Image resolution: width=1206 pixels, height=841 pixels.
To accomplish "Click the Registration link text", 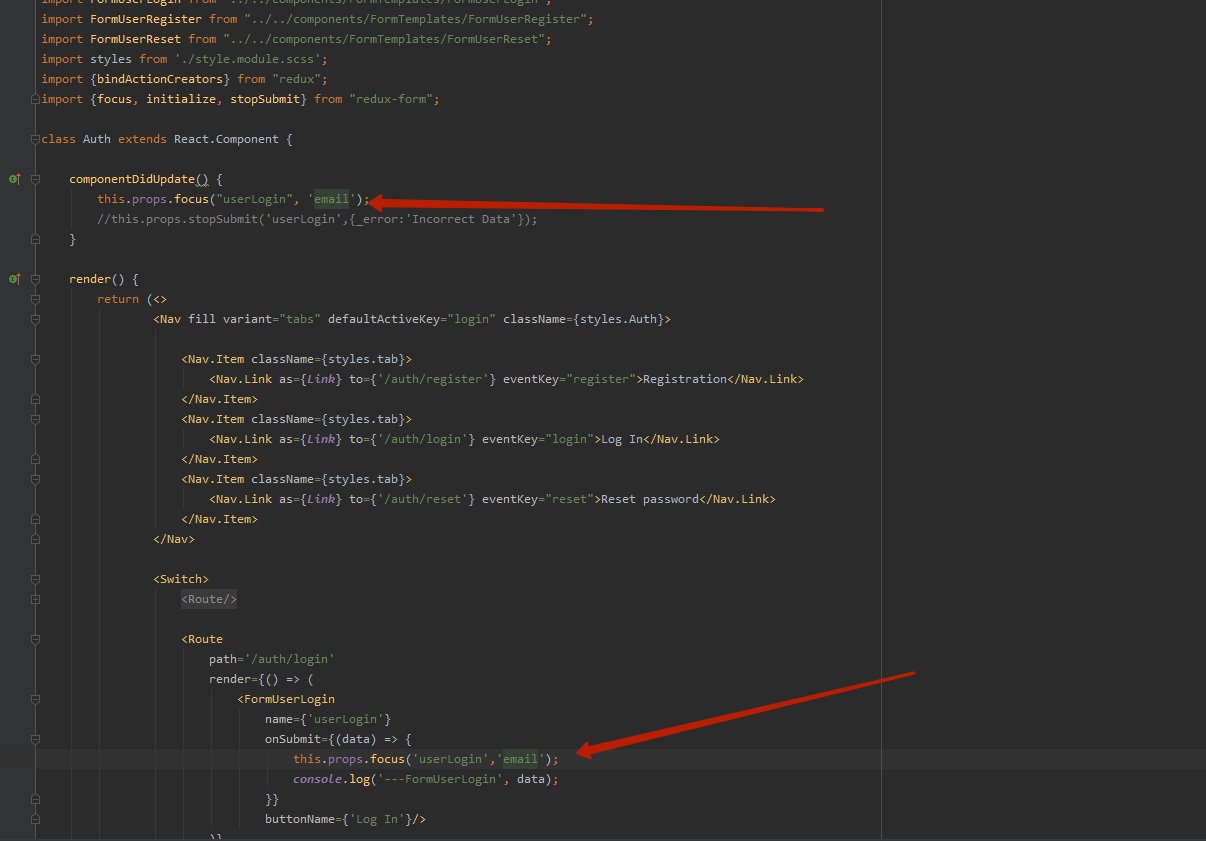I will pos(684,379).
